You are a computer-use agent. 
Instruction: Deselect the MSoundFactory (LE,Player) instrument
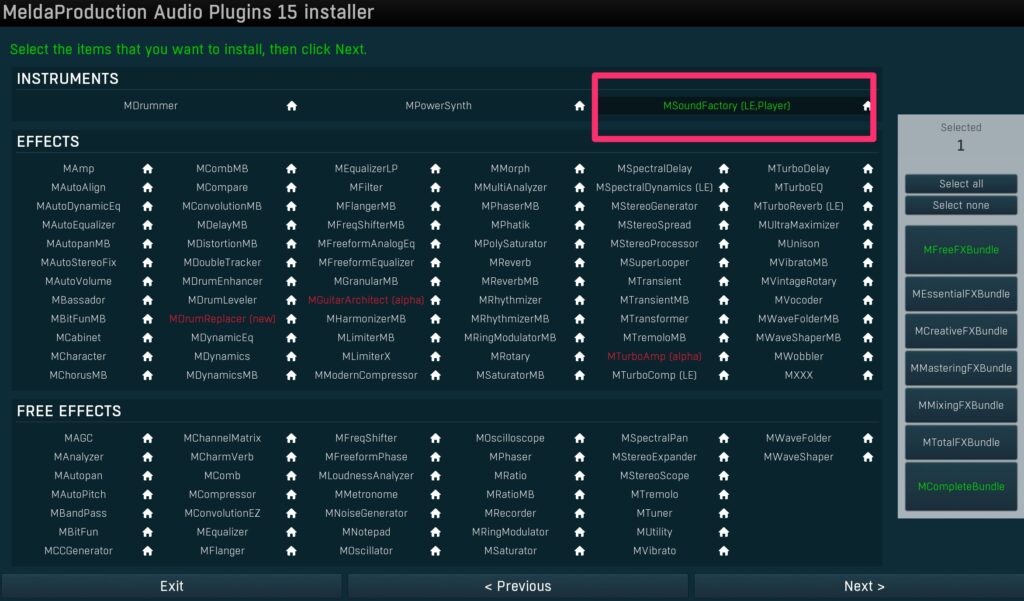pos(732,106)
